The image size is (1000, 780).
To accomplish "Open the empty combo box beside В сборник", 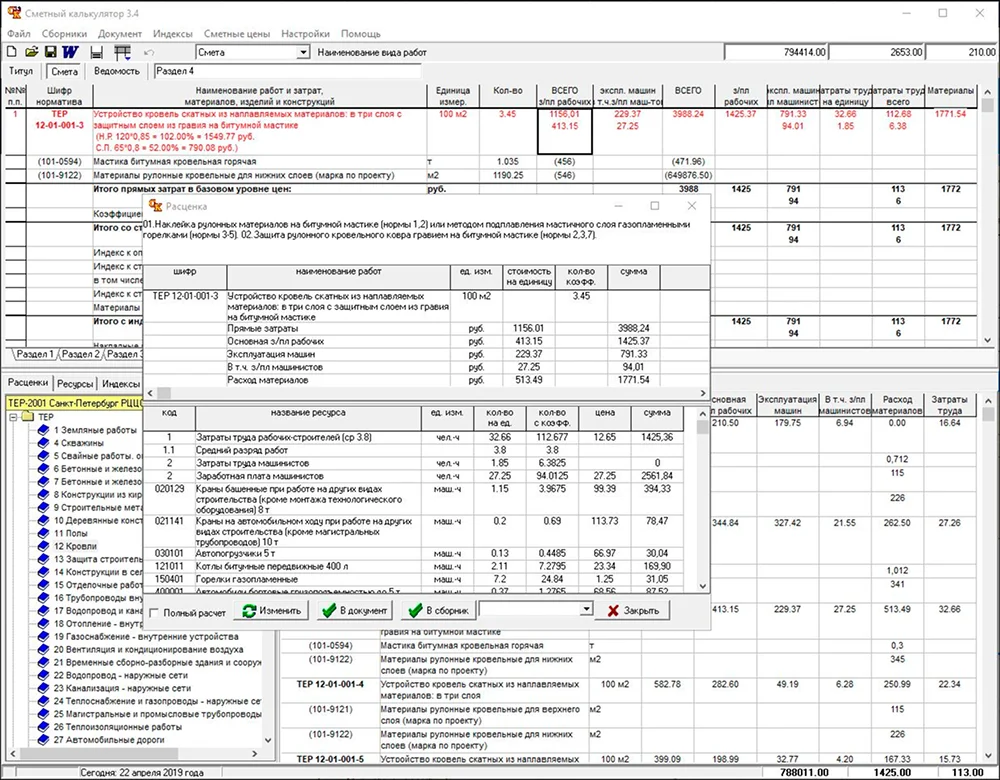I will click(586, 610).
